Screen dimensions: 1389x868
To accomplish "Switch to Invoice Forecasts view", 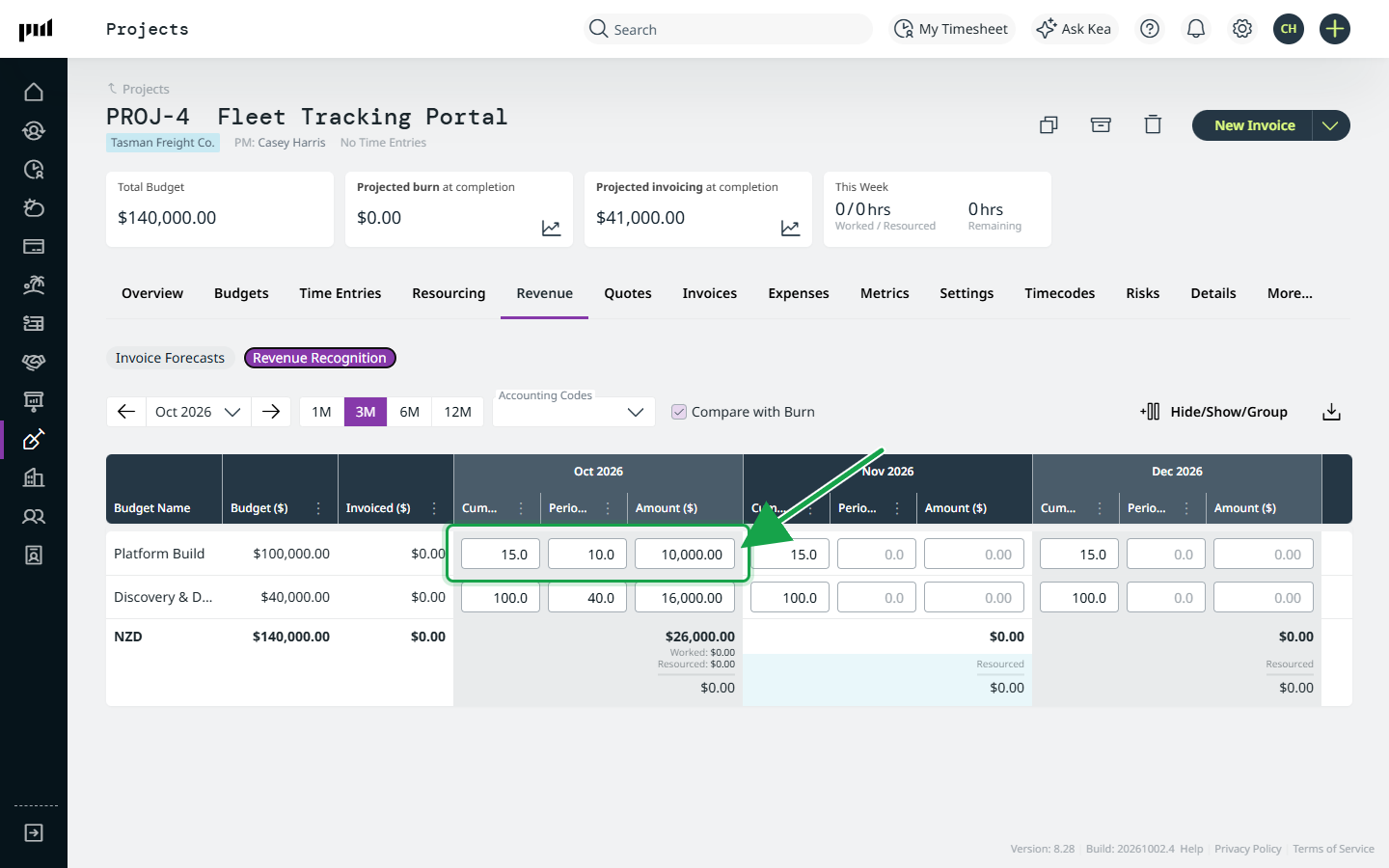I will [170, 358].
